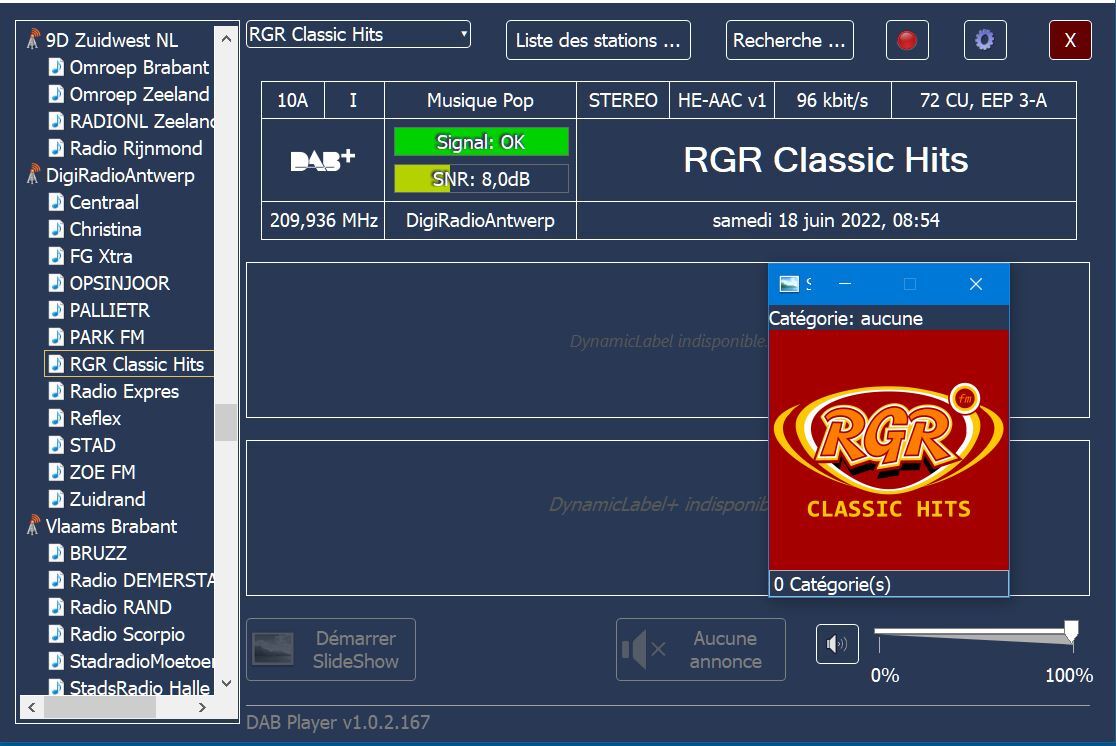
Task: Click the music note icon beside PARK FM
Action: point(56,337)
